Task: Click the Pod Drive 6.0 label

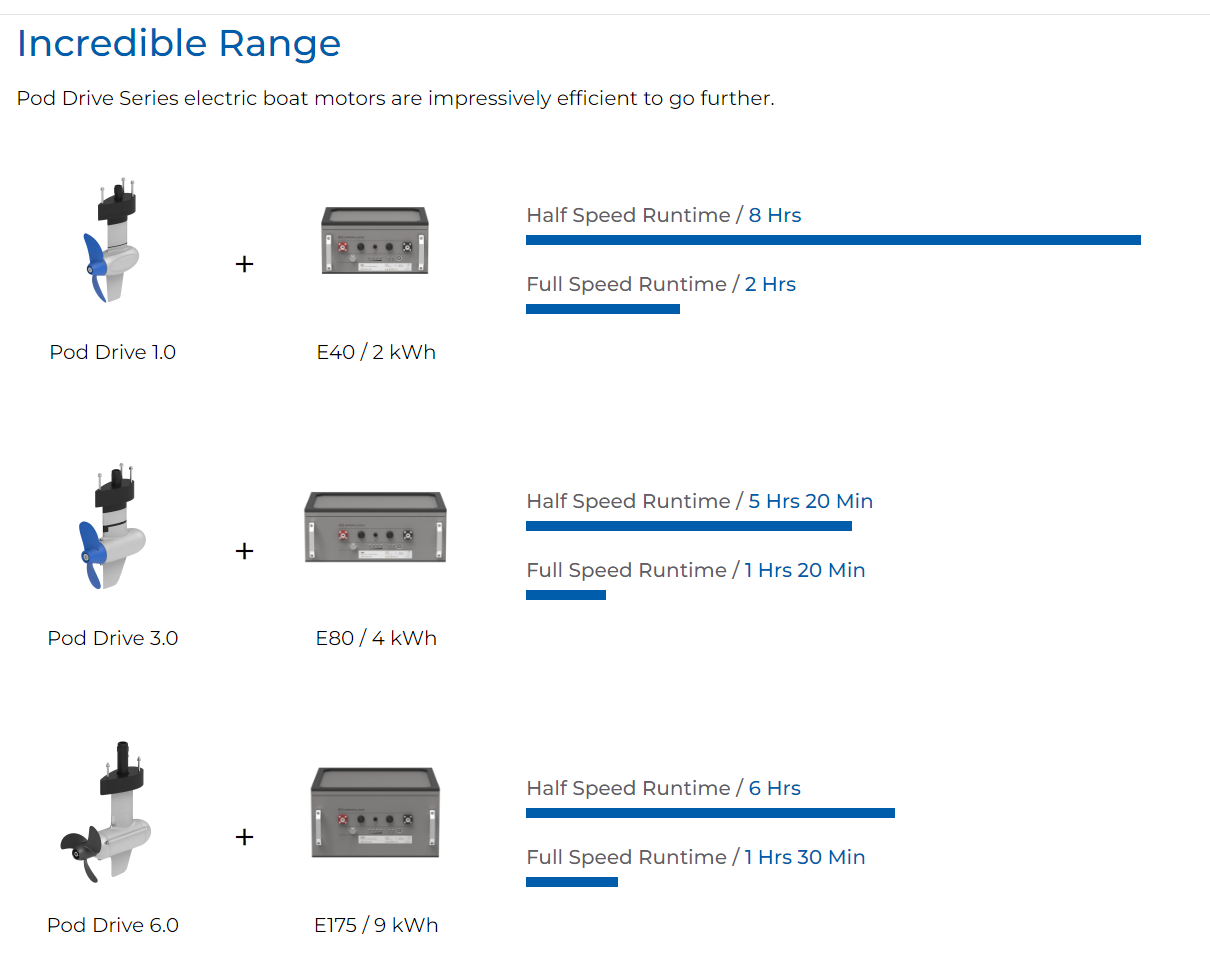Action: point(113,925)
